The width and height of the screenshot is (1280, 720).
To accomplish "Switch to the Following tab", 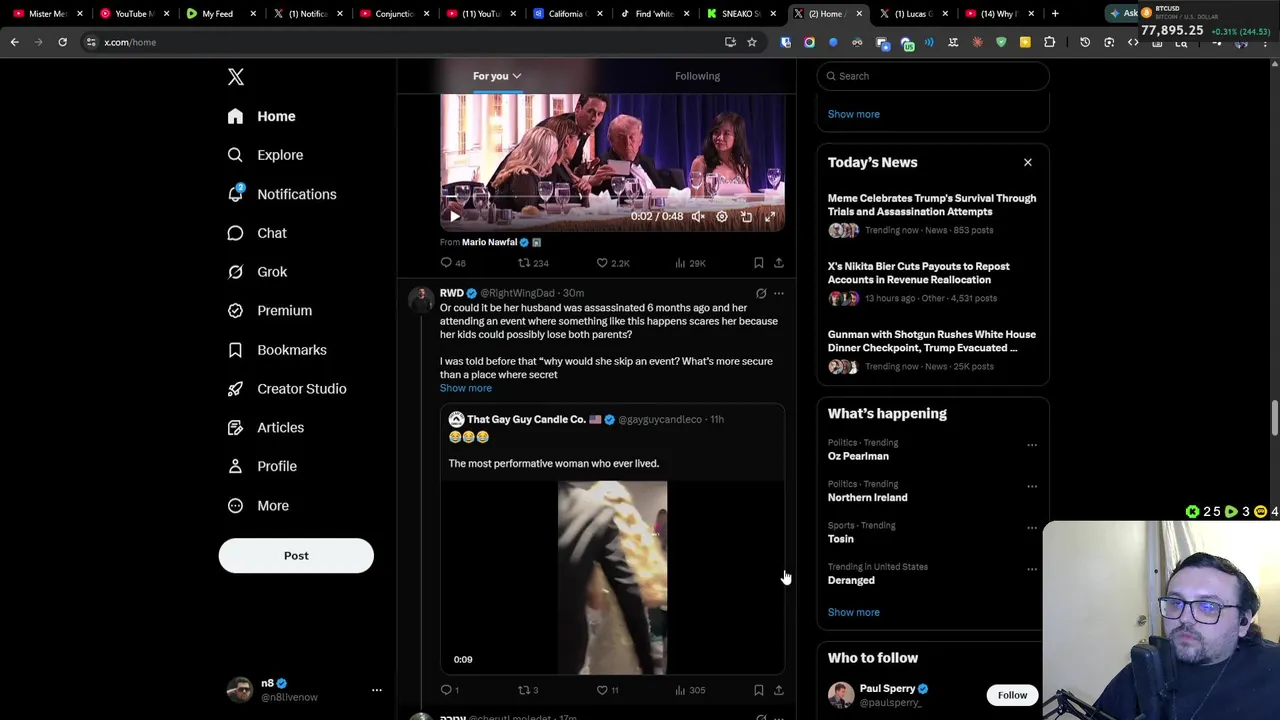I will [x=697, y=76].
